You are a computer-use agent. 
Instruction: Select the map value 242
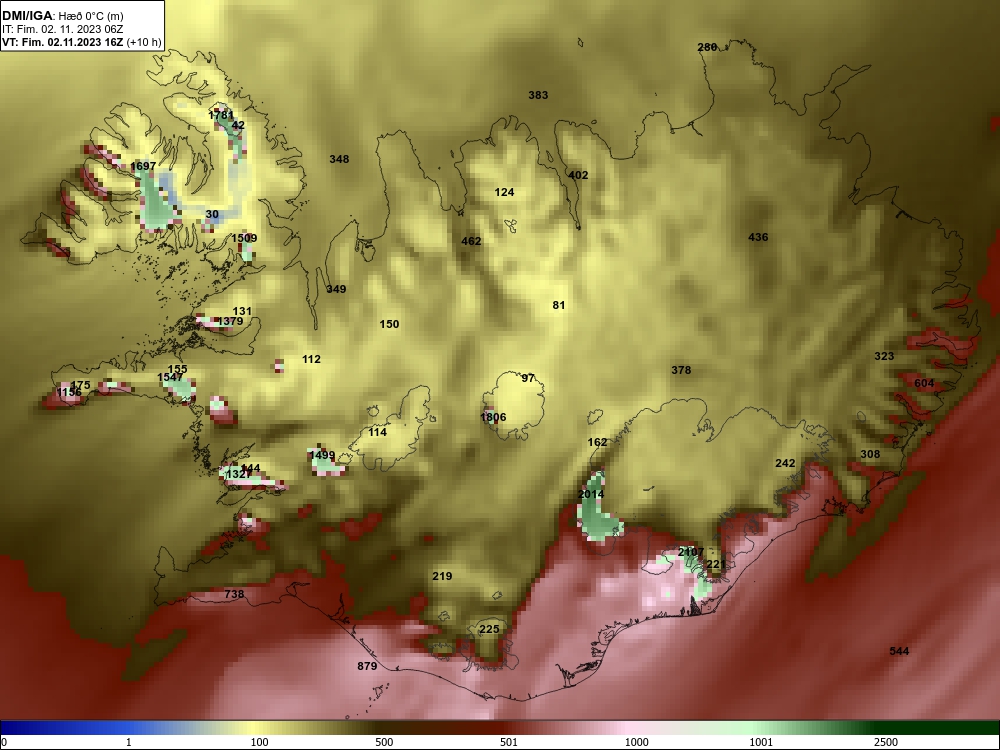786,463
